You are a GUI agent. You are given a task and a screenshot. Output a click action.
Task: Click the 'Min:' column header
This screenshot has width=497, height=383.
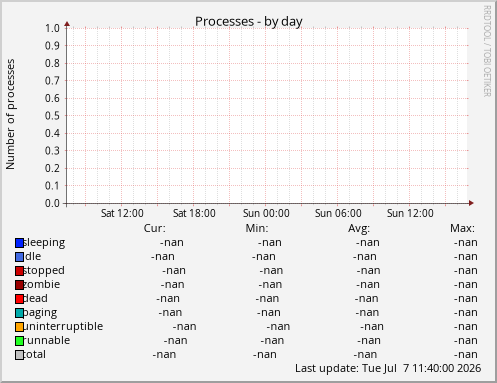(x=257, y=228)
